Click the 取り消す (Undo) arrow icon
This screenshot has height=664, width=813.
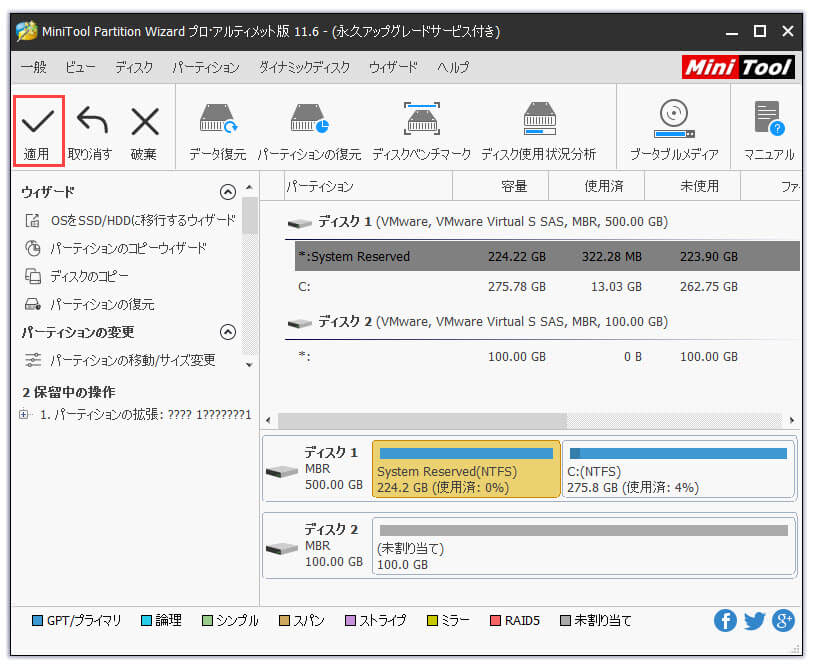point(92,120)
